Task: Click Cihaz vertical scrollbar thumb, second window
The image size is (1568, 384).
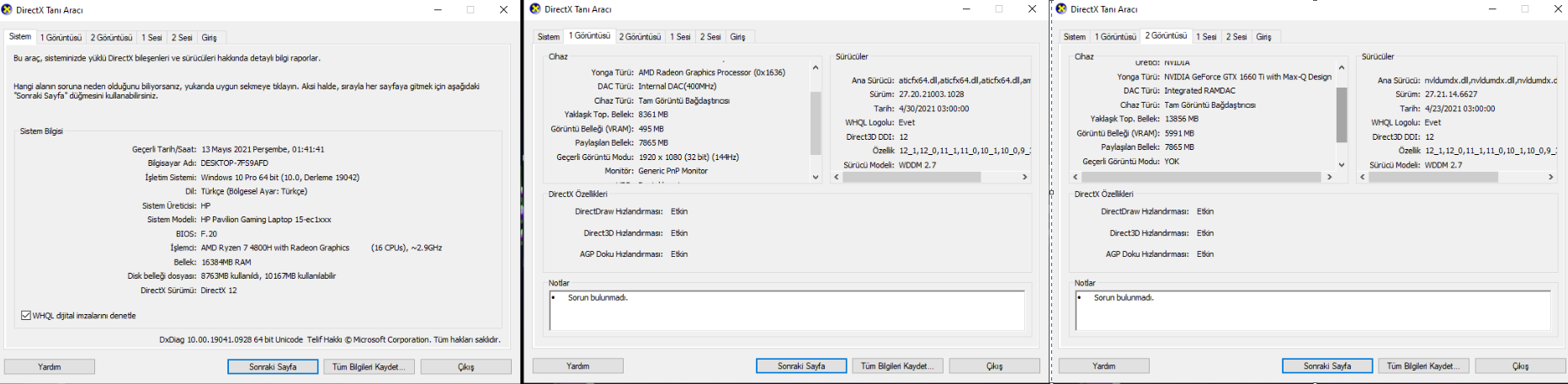Action: tap(816, 123)
